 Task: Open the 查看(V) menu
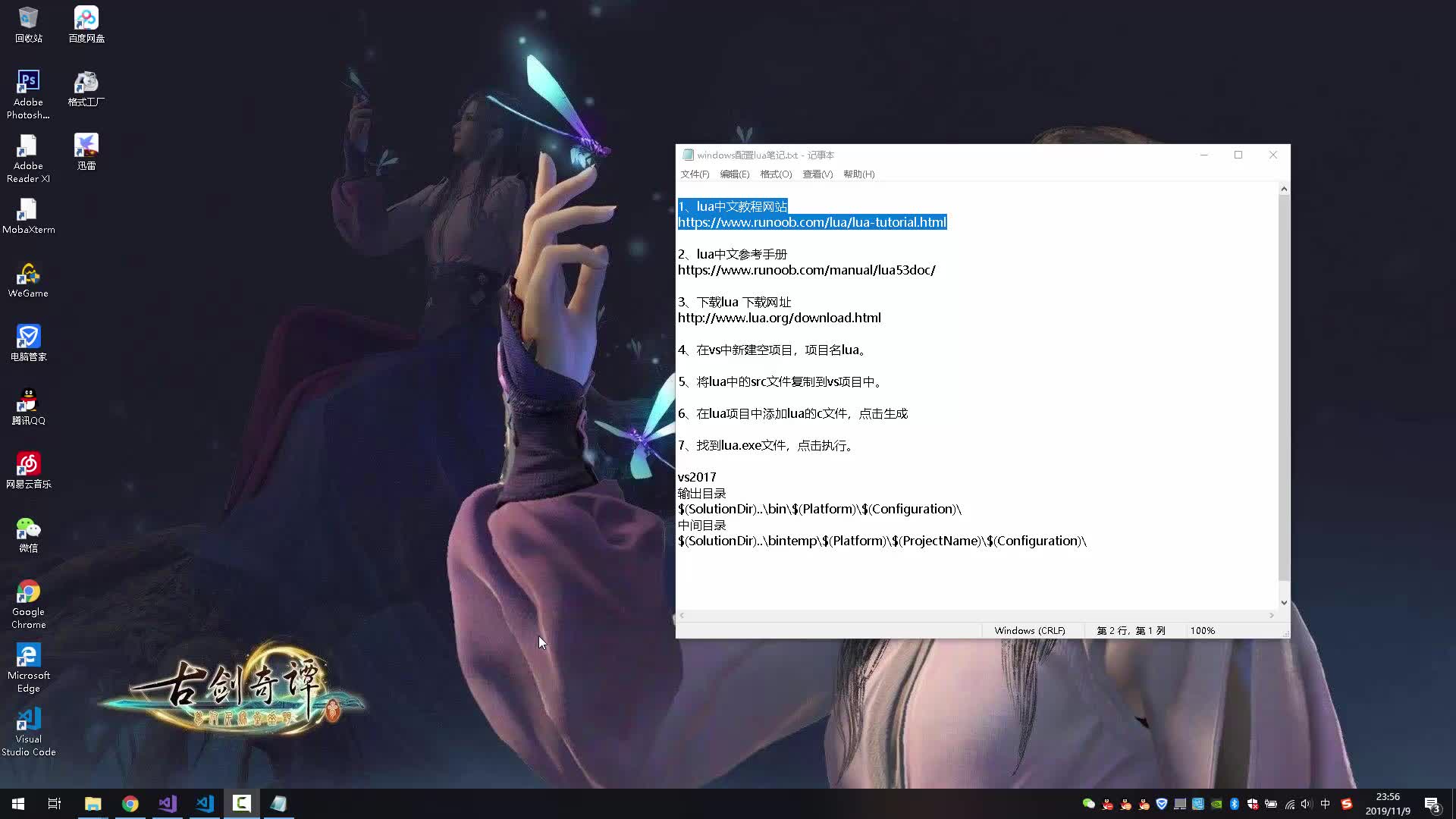817,174
